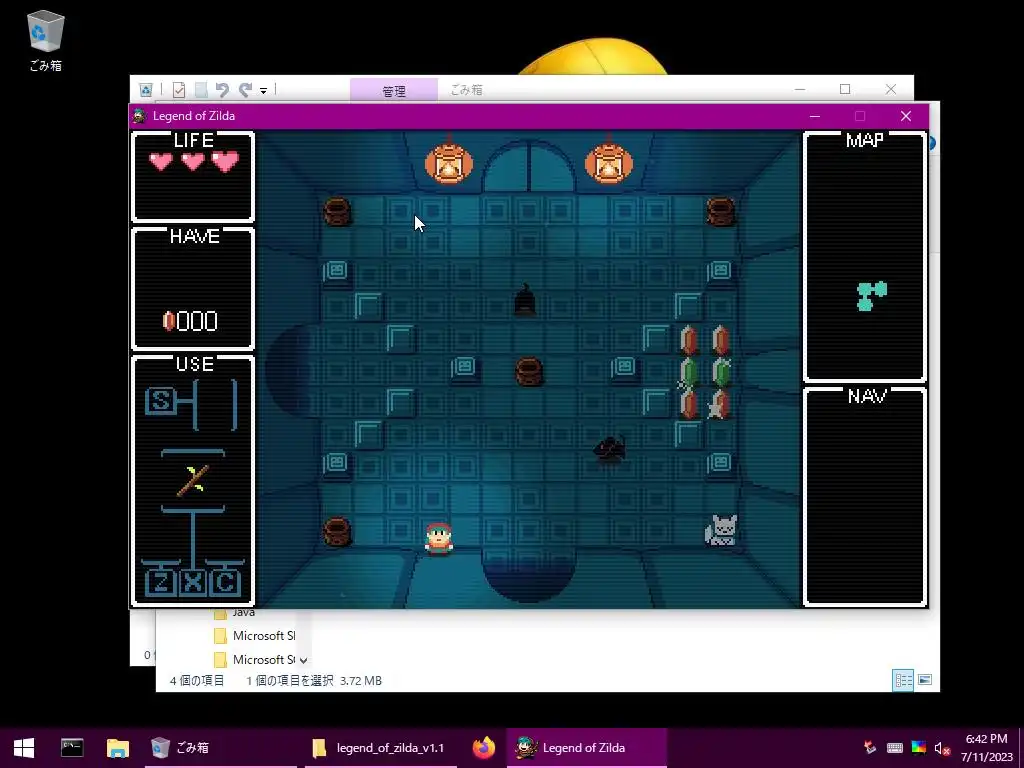
Task: Switch Explorer to details view icon
Action: (x=903, y=680)
